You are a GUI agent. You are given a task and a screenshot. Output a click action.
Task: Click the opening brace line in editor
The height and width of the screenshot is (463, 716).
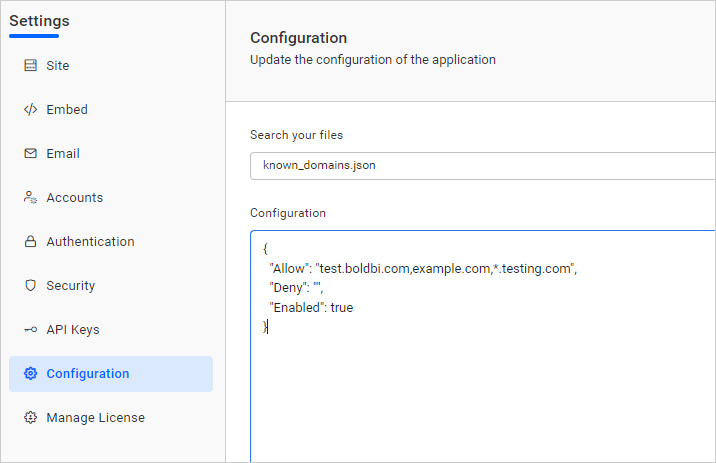(265, 249)
